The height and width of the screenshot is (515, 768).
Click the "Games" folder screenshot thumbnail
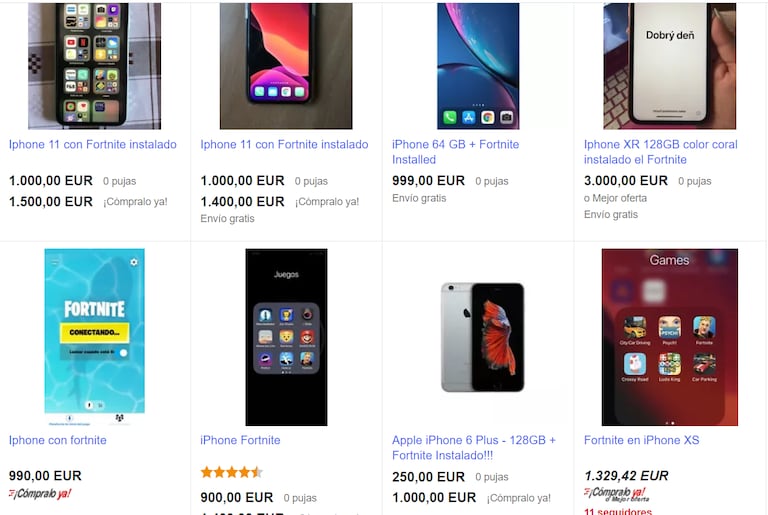[670, 337]
